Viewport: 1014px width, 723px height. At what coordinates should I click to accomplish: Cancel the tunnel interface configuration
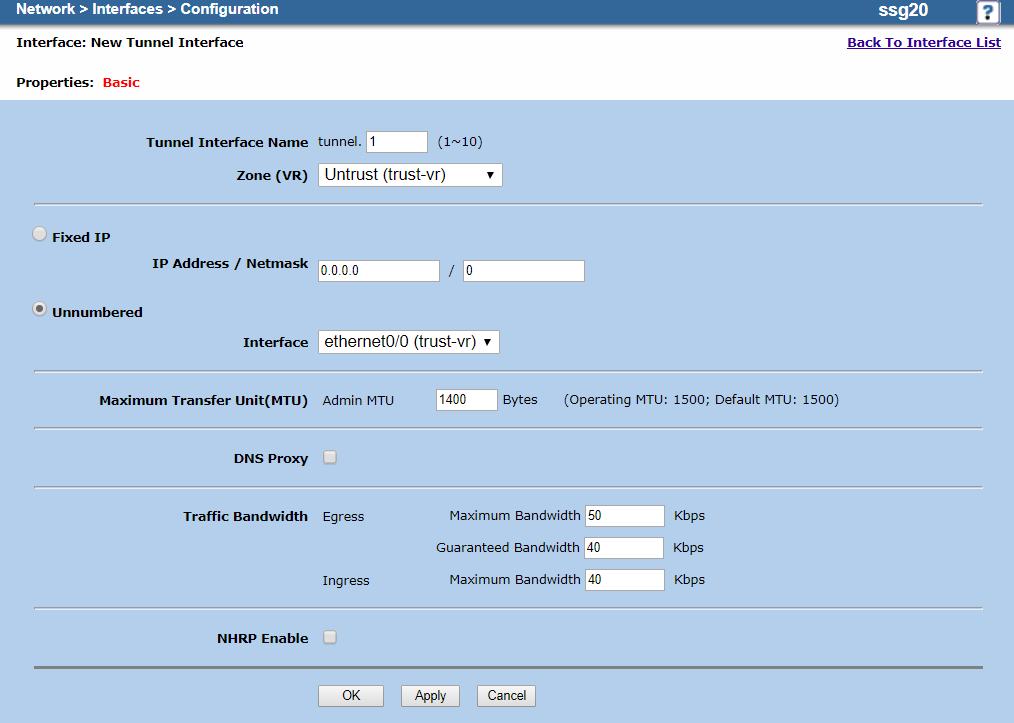[x=506, y=696]
